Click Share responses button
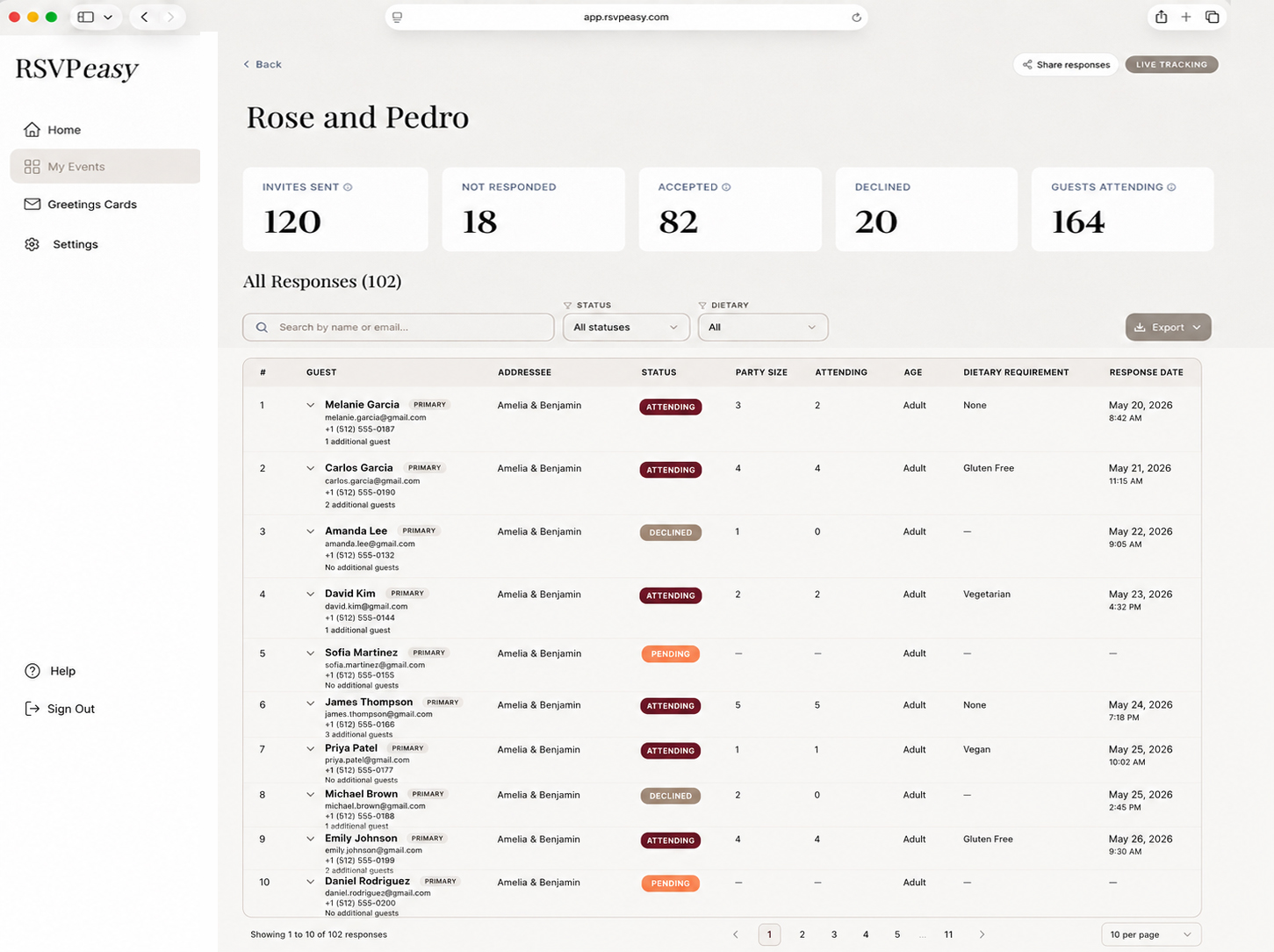 point(1066,65)
